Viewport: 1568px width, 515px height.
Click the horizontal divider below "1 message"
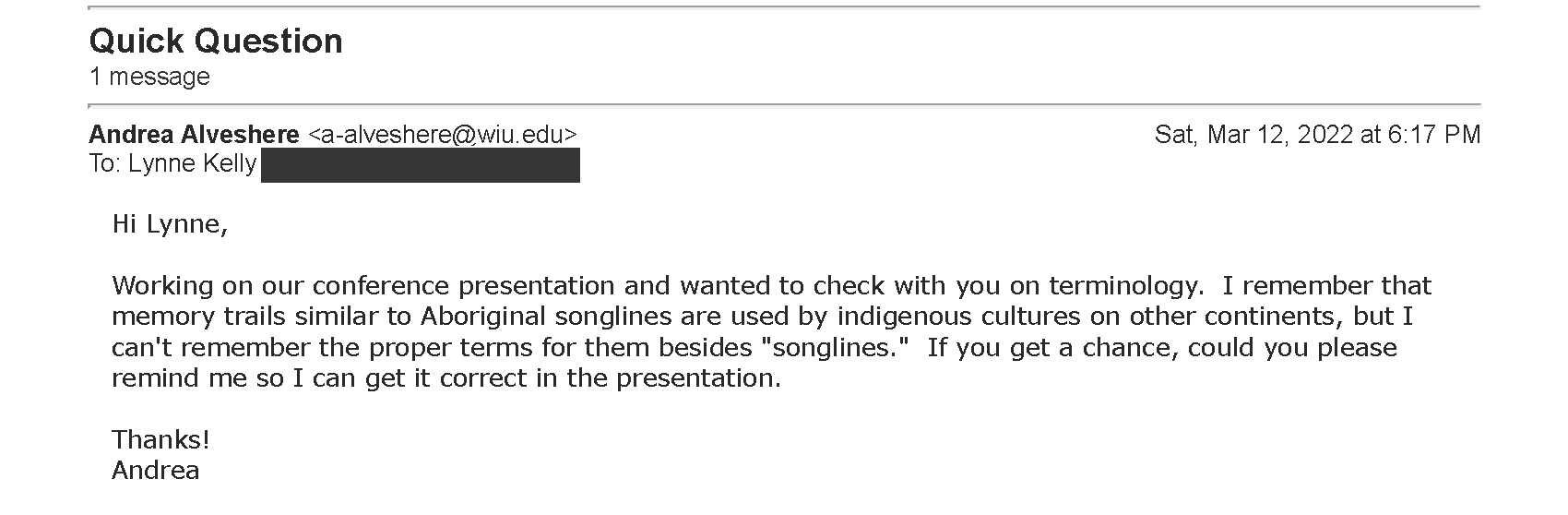pyautogui.click(x=784, y=105)
